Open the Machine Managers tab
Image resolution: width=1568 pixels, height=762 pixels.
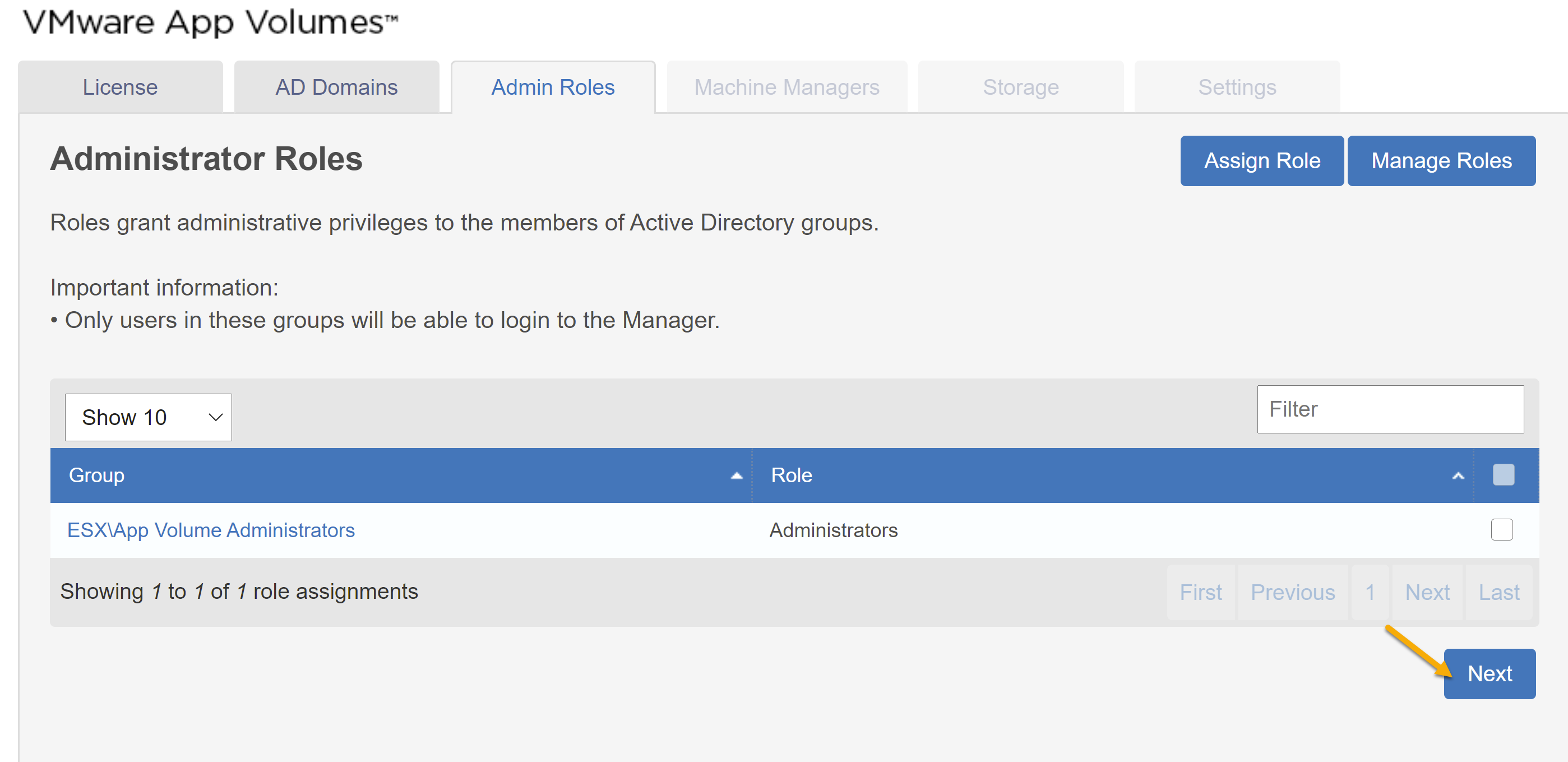pyautogui.click(x=787, y=87)
